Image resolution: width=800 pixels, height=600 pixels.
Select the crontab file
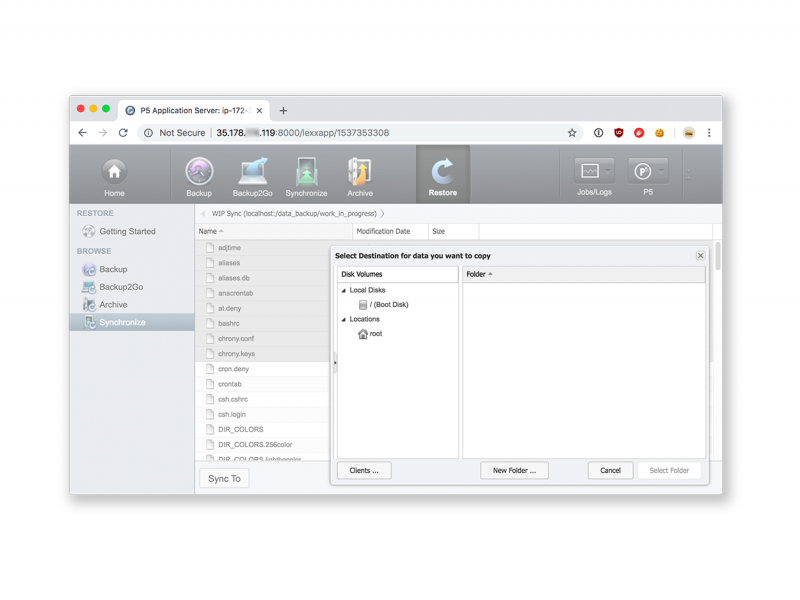point(262,384)
